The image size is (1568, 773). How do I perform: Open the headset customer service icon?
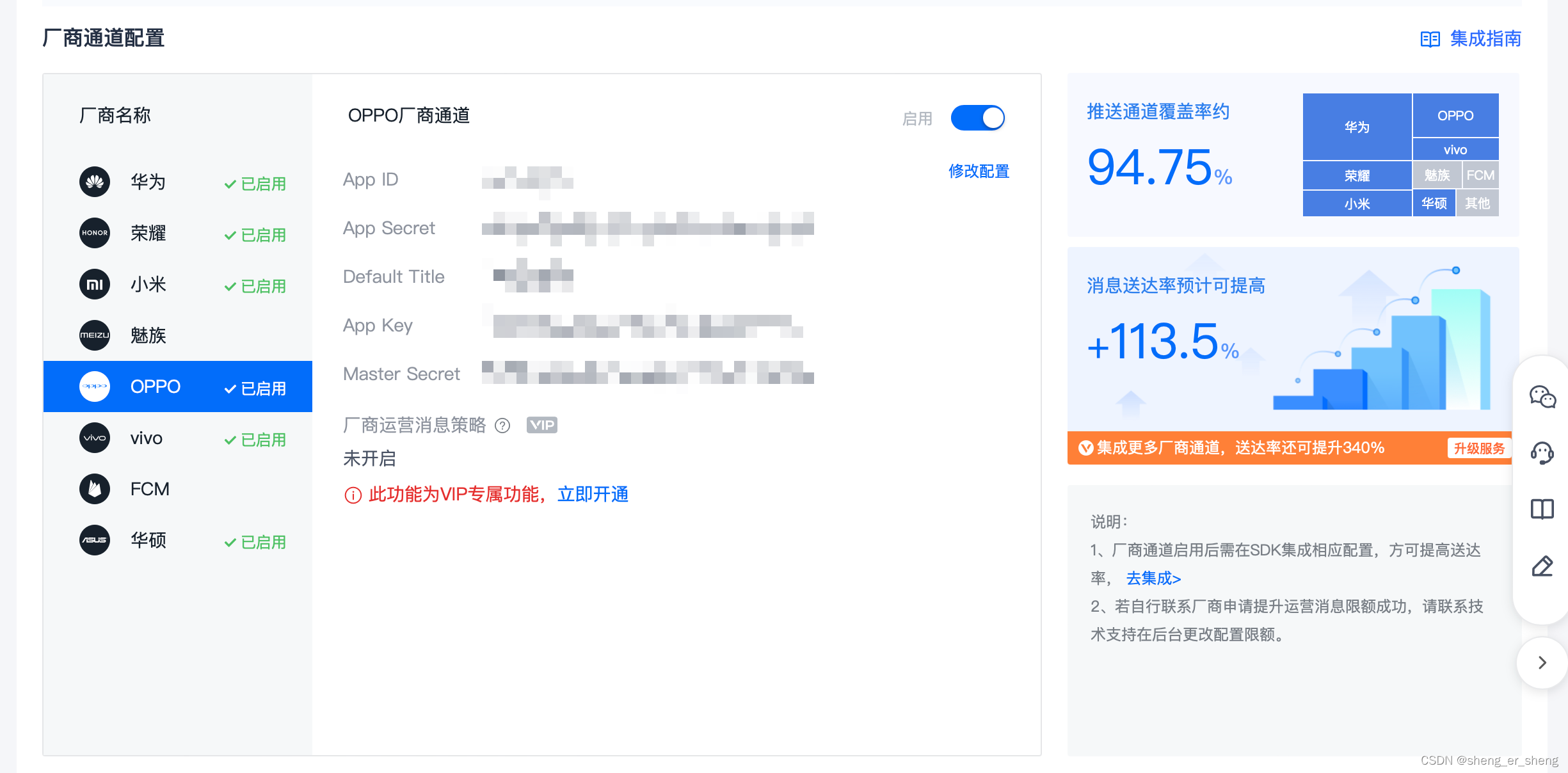[x=1542, y=453]
